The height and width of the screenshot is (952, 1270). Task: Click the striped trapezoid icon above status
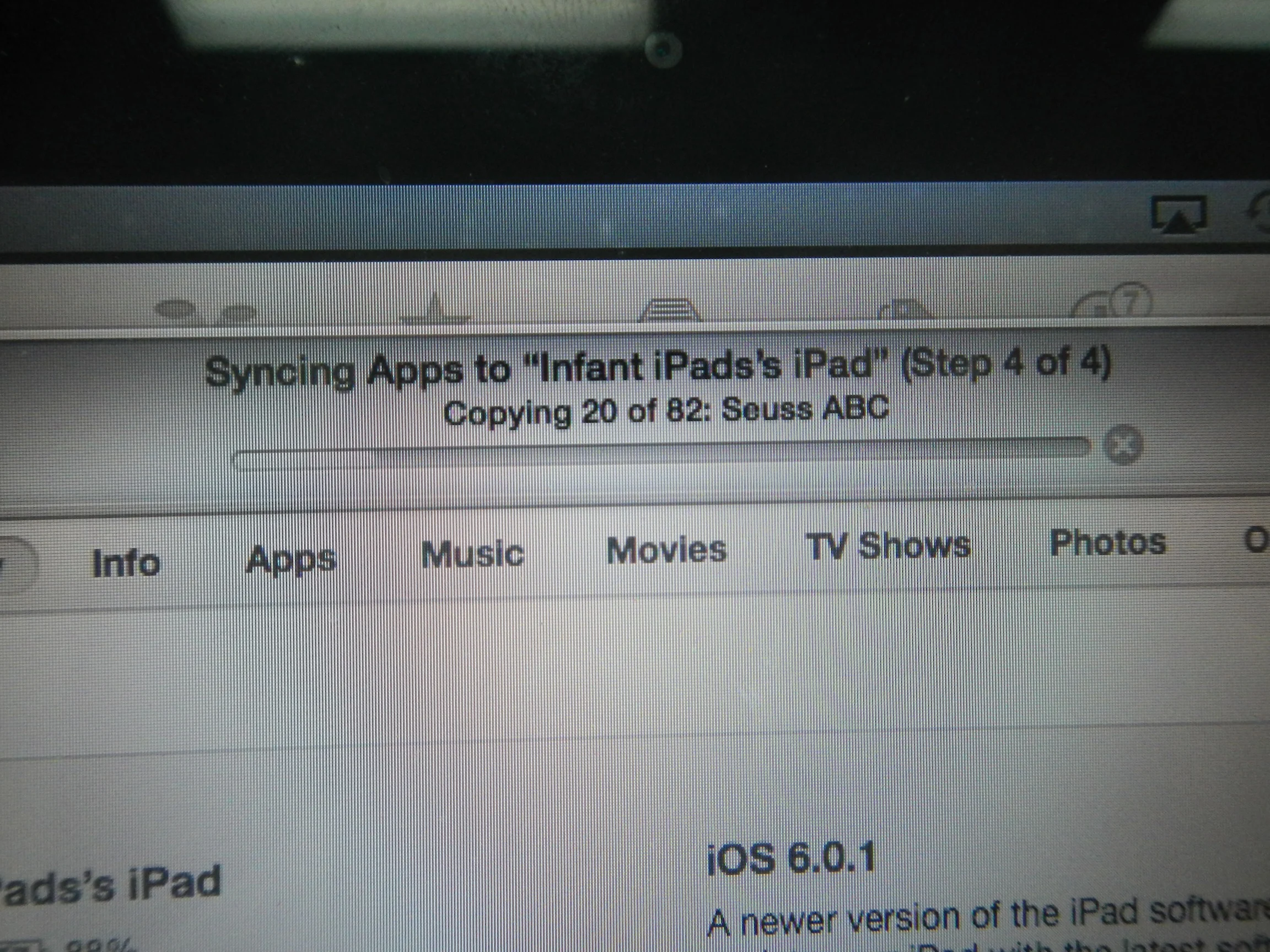pos(669,311)
